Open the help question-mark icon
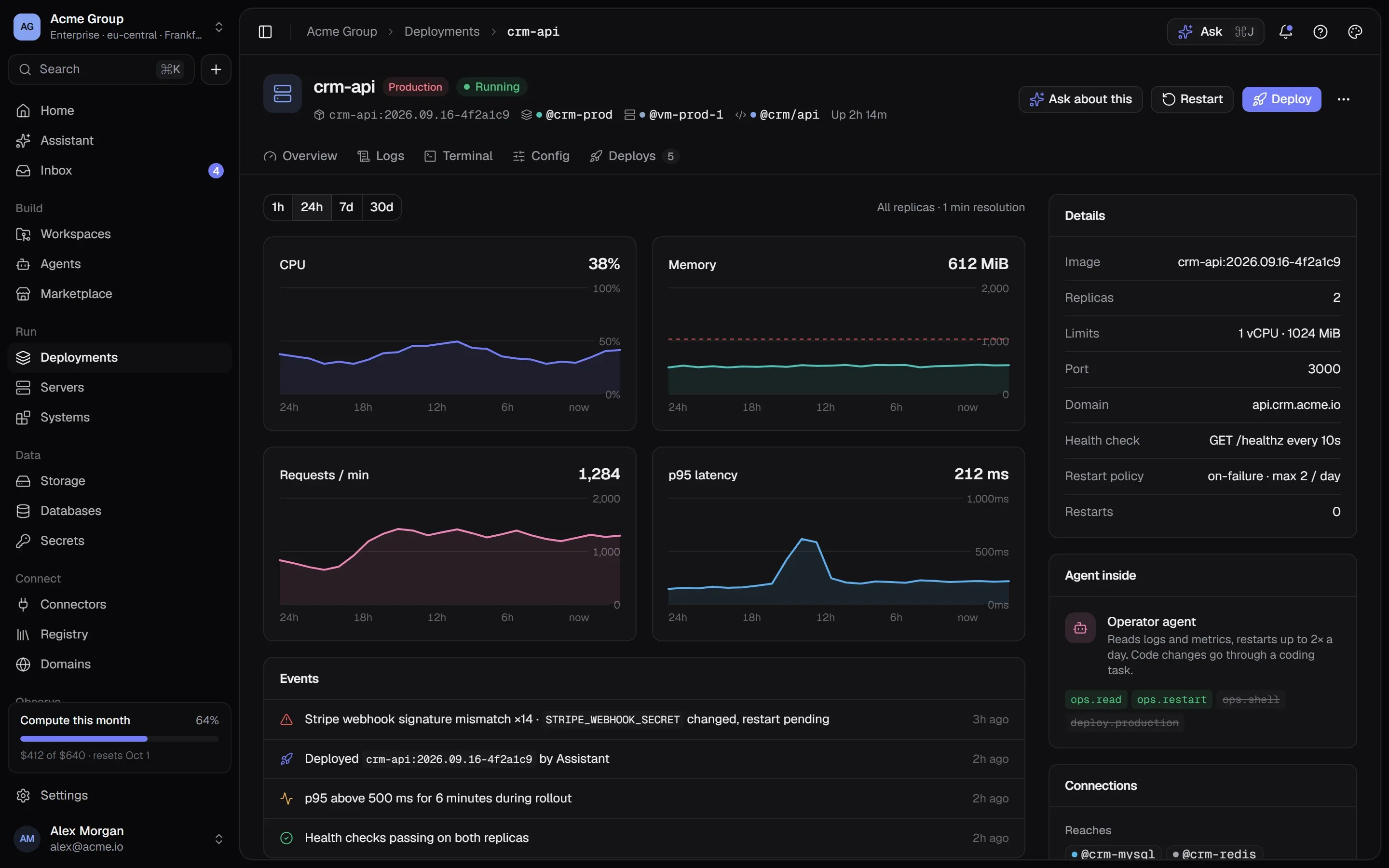1389x868 pixels. click(x=1320, y=31)
